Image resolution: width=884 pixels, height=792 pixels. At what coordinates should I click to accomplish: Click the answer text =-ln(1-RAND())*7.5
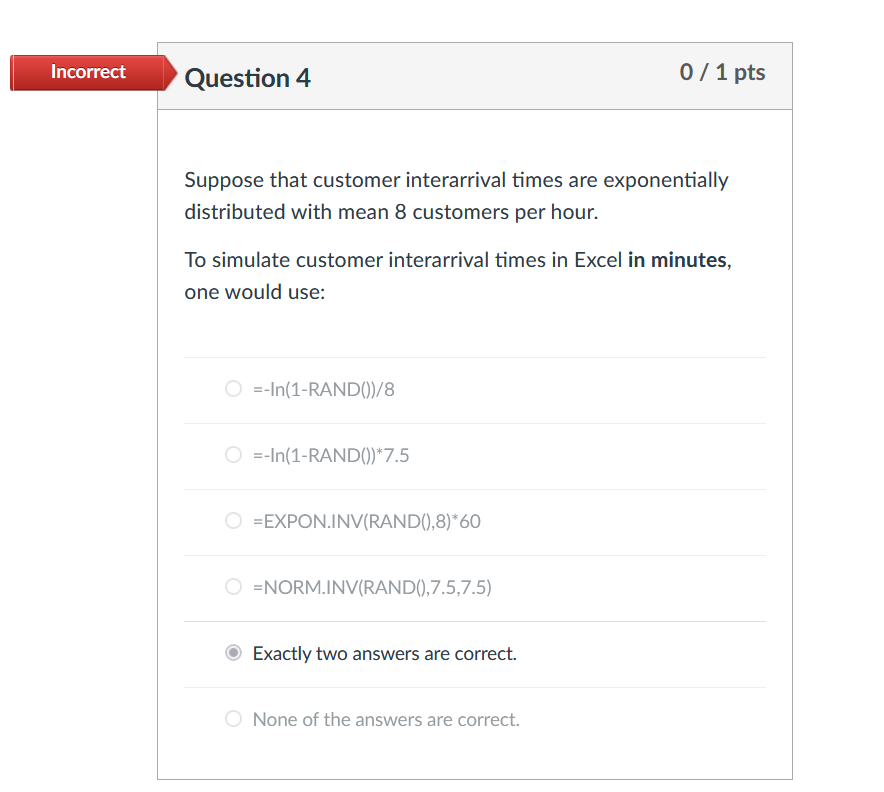coord(331,455)
